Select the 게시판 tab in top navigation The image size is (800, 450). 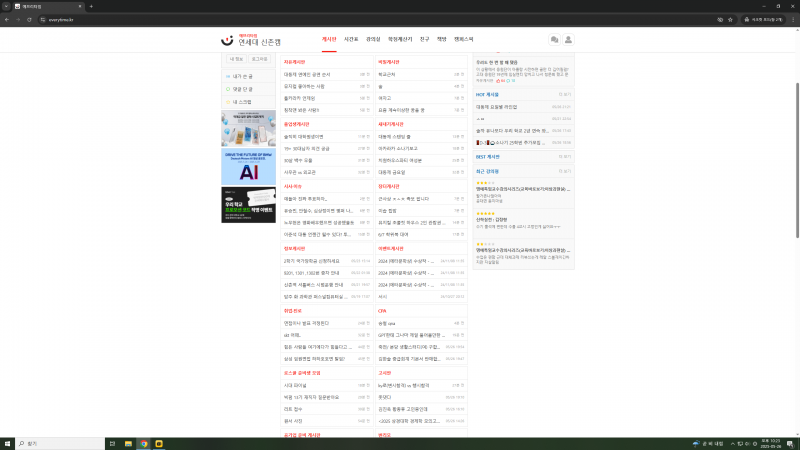click(x=329, y=39)
